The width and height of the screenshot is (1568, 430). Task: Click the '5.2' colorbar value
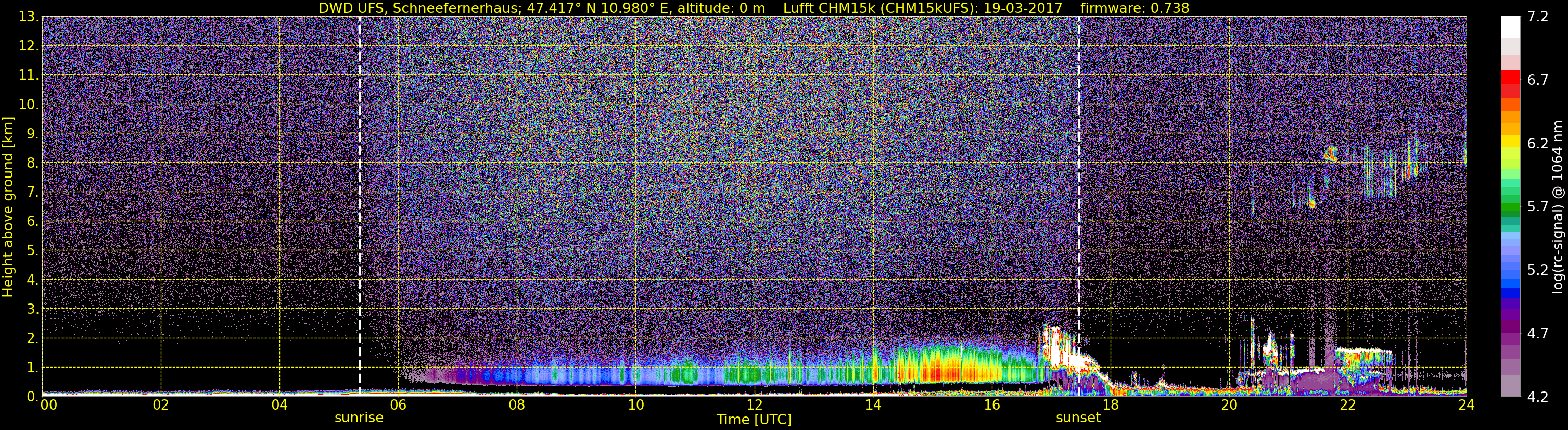(1538, 270)
